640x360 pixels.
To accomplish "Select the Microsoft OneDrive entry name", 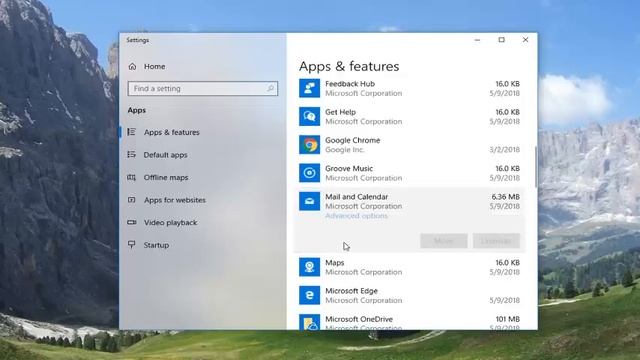I will [x=359, y=319].
